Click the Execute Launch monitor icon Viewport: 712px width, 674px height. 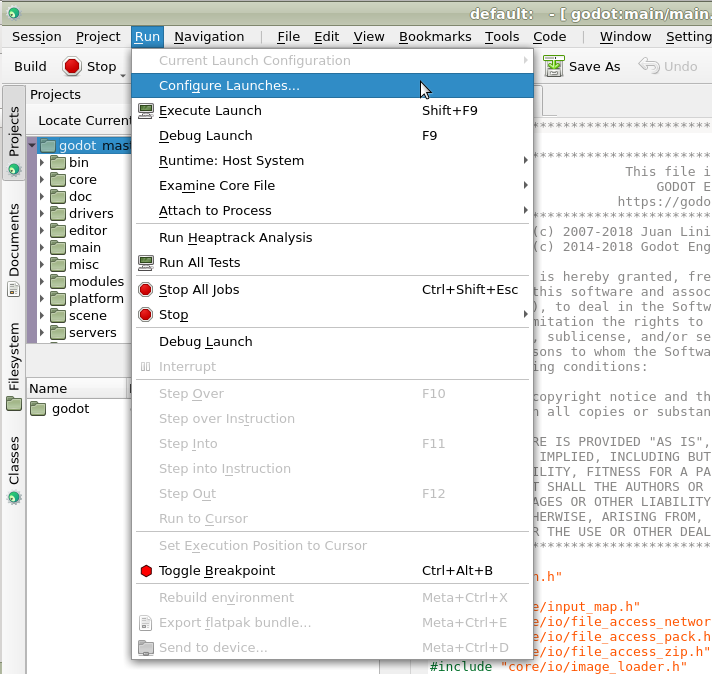(146, 111)
